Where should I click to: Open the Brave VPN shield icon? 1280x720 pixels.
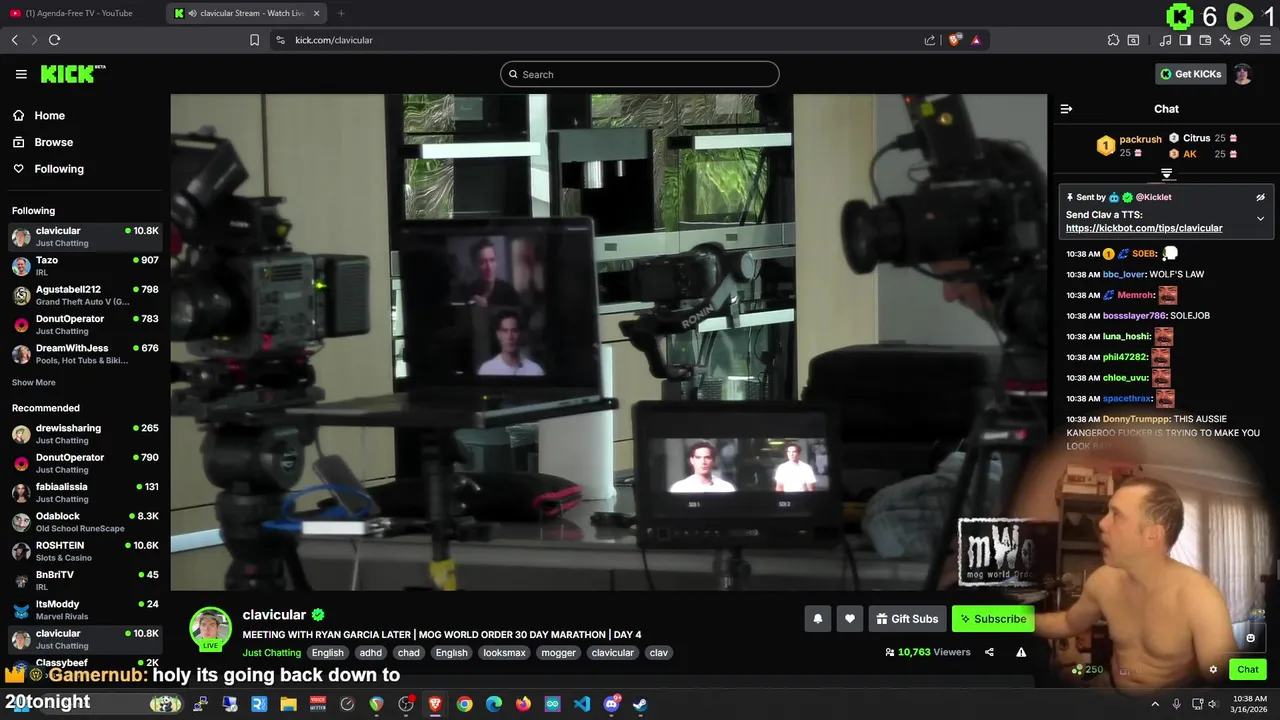point(1245,40)
